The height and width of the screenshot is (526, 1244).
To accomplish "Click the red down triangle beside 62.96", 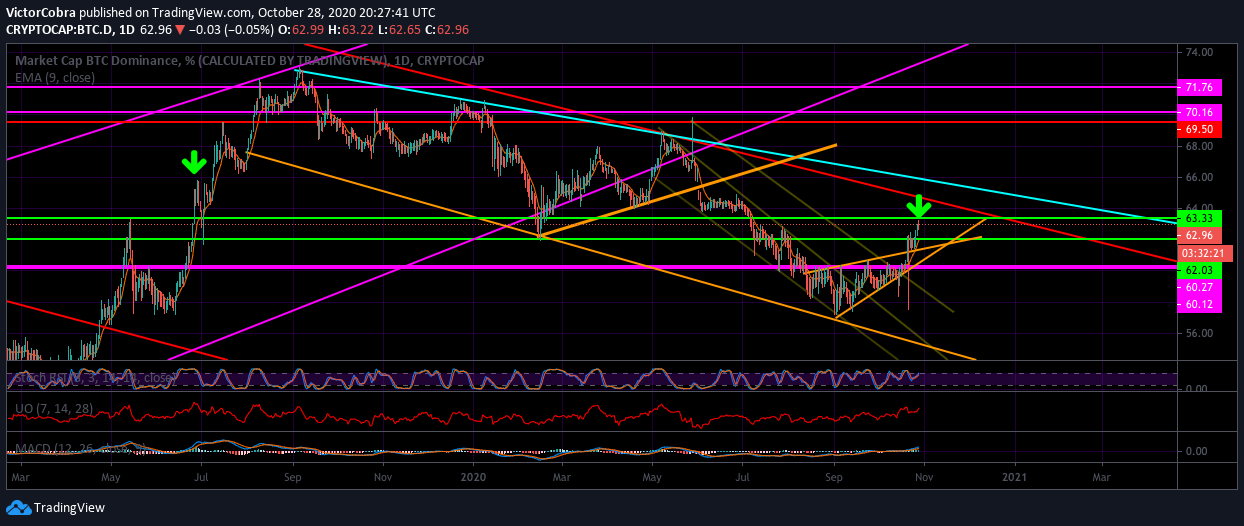I will [180, 30].
